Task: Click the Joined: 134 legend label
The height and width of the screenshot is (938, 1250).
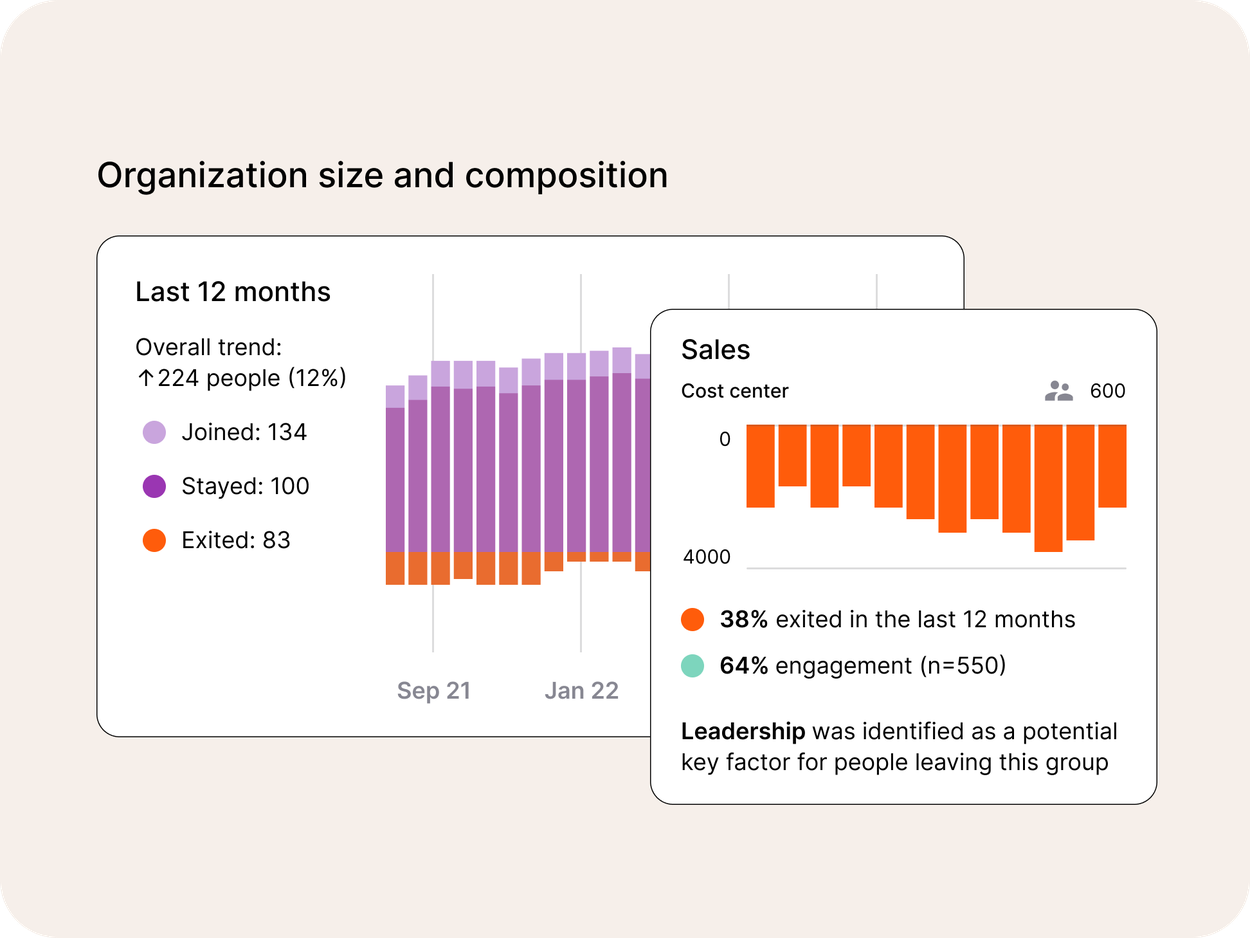Action: tap(244, 433)
